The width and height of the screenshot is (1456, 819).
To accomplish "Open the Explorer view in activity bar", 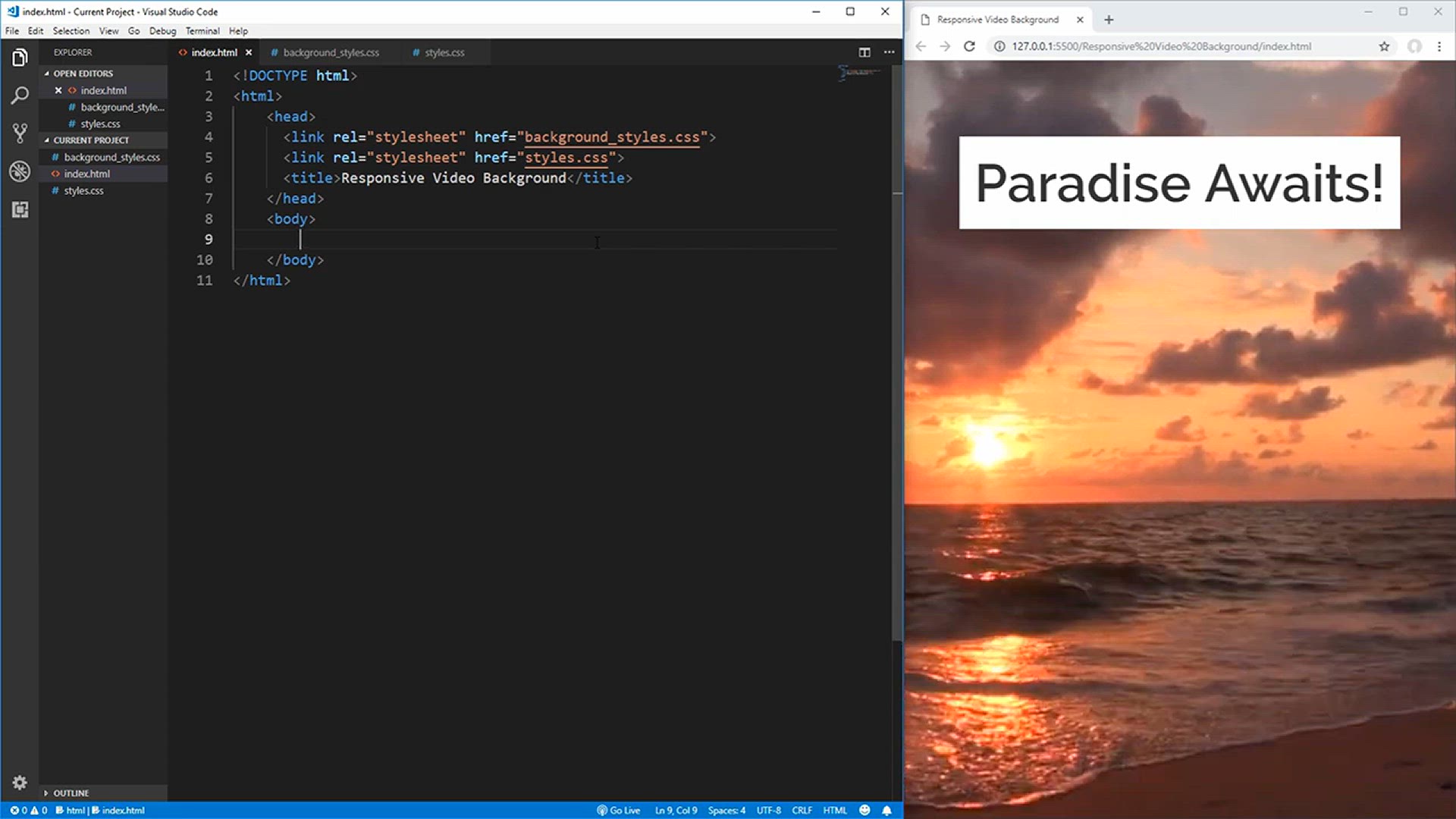I will [x=20, y=58].
